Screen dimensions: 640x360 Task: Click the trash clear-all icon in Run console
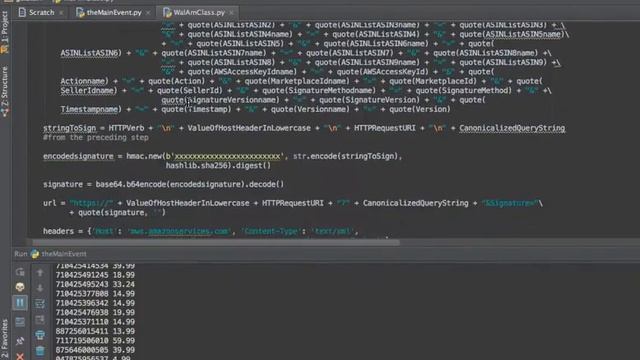coord(40,350)
